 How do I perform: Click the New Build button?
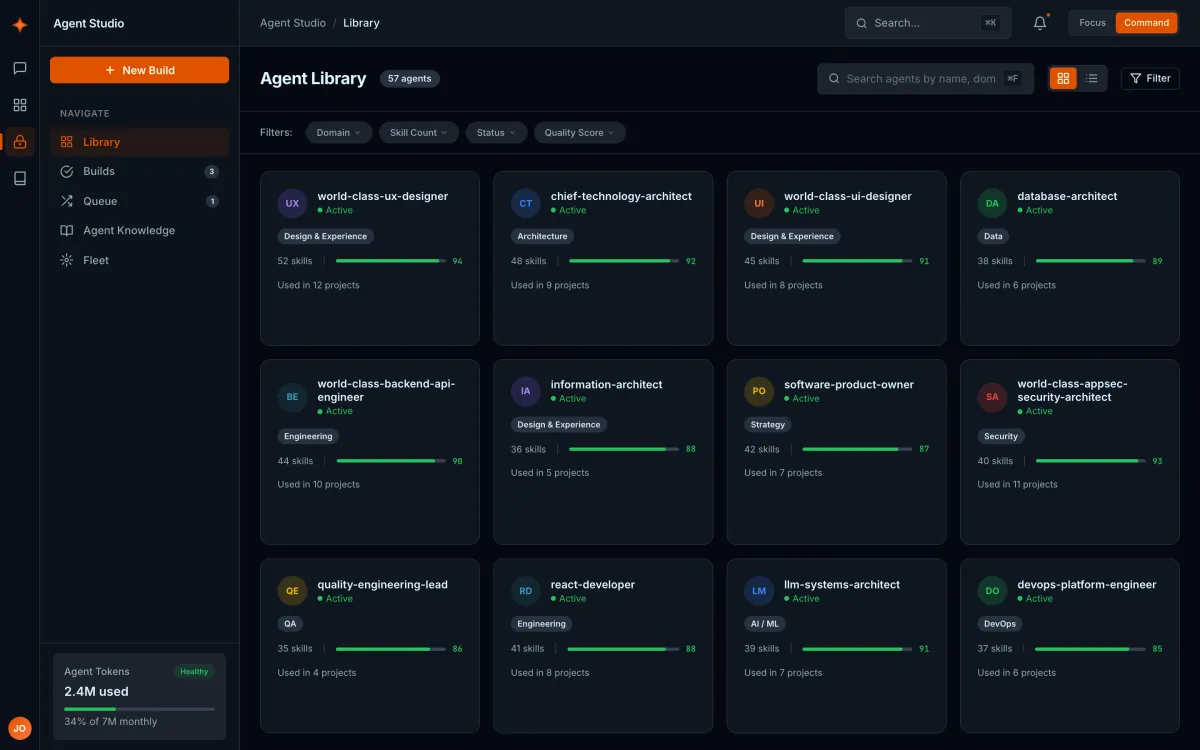pyautogui.click(x=139, y=70)
